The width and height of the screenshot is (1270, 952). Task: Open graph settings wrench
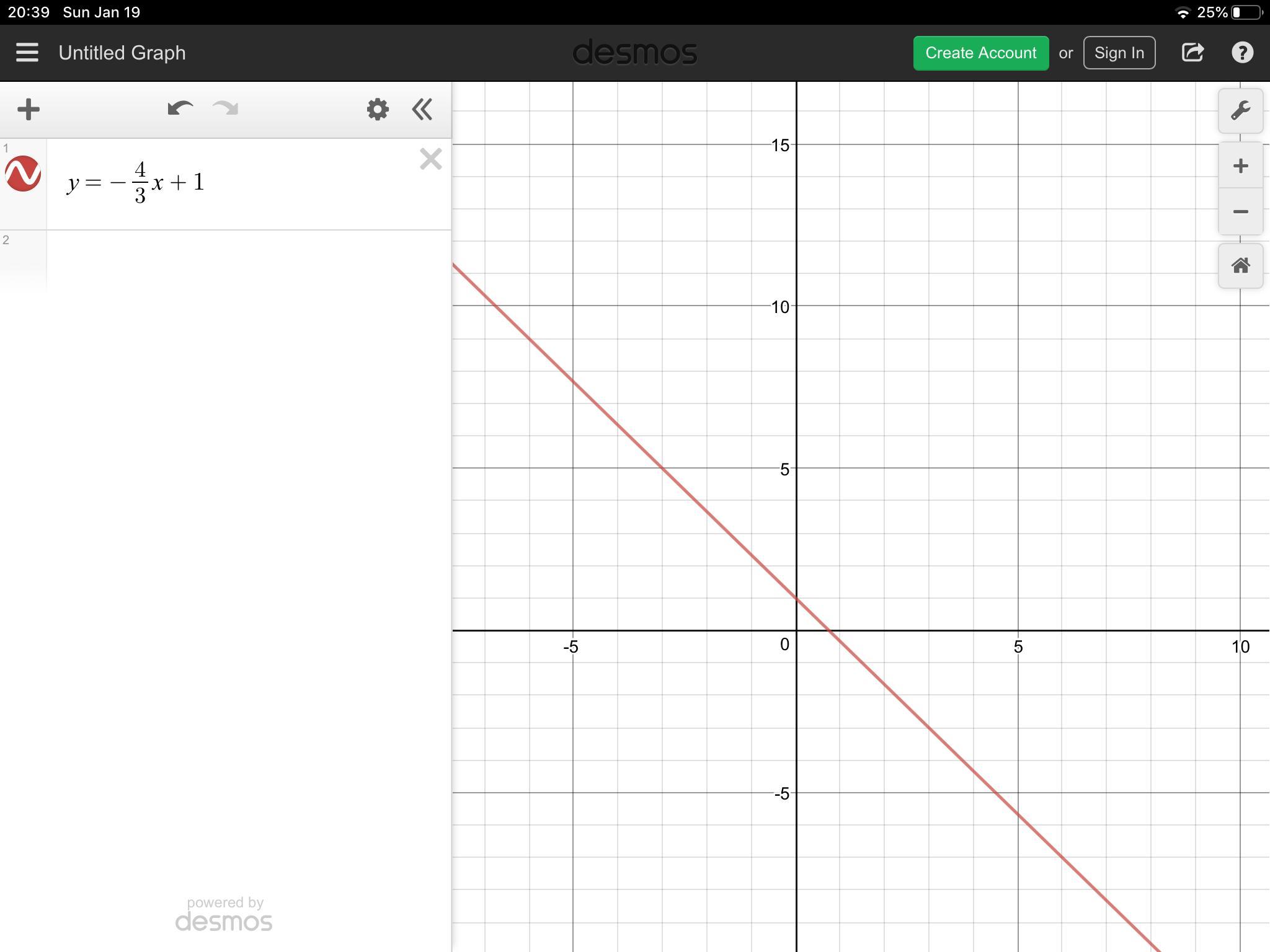1240,111
